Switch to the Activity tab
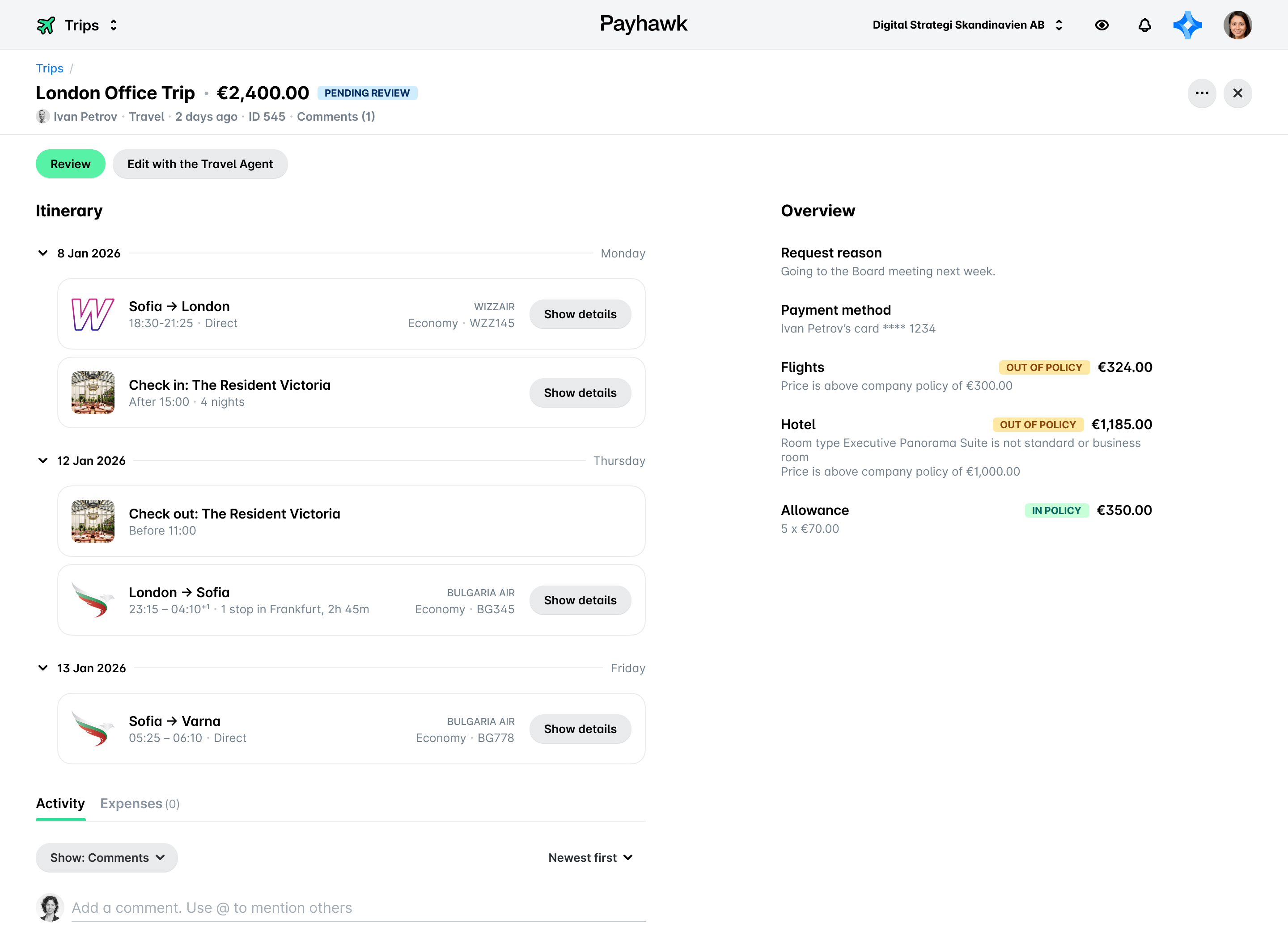Viewport: 1288px width, 936px height. (x=60, y=804)
